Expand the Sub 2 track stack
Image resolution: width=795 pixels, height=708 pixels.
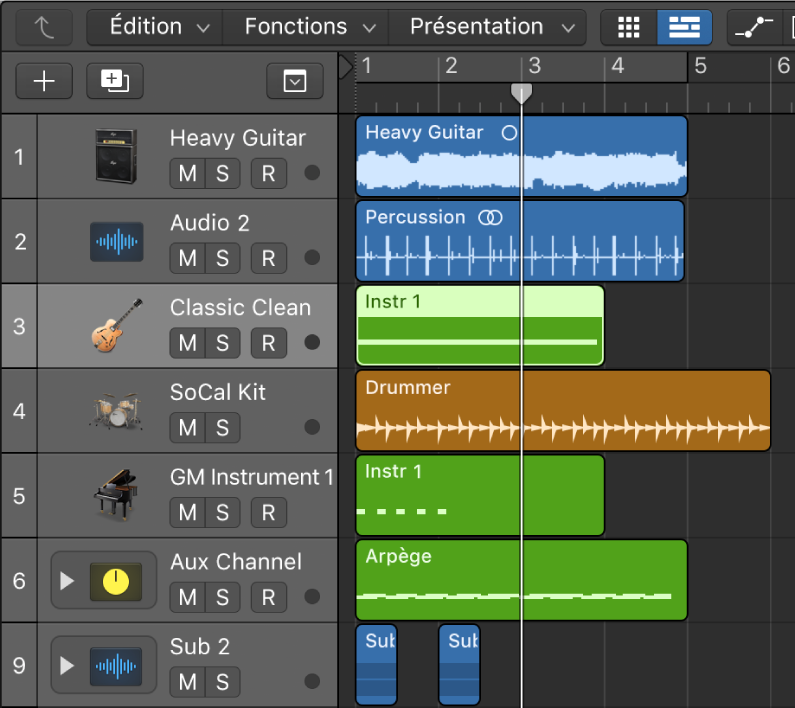click(x=67, y=665)
